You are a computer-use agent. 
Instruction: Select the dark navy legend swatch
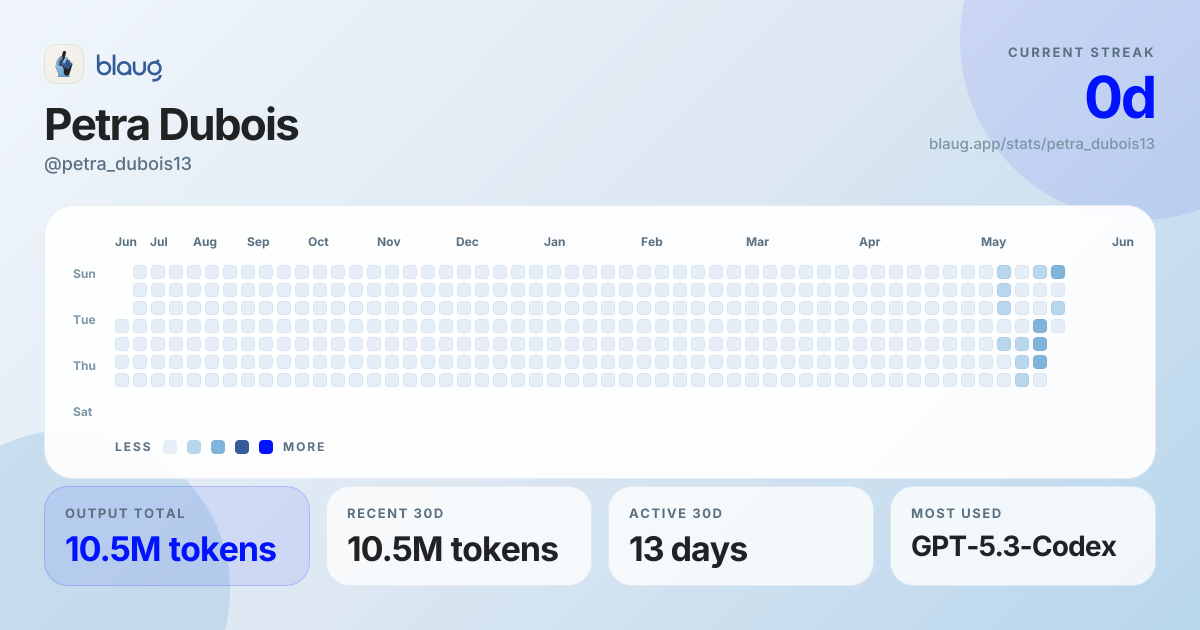[242, 447]
